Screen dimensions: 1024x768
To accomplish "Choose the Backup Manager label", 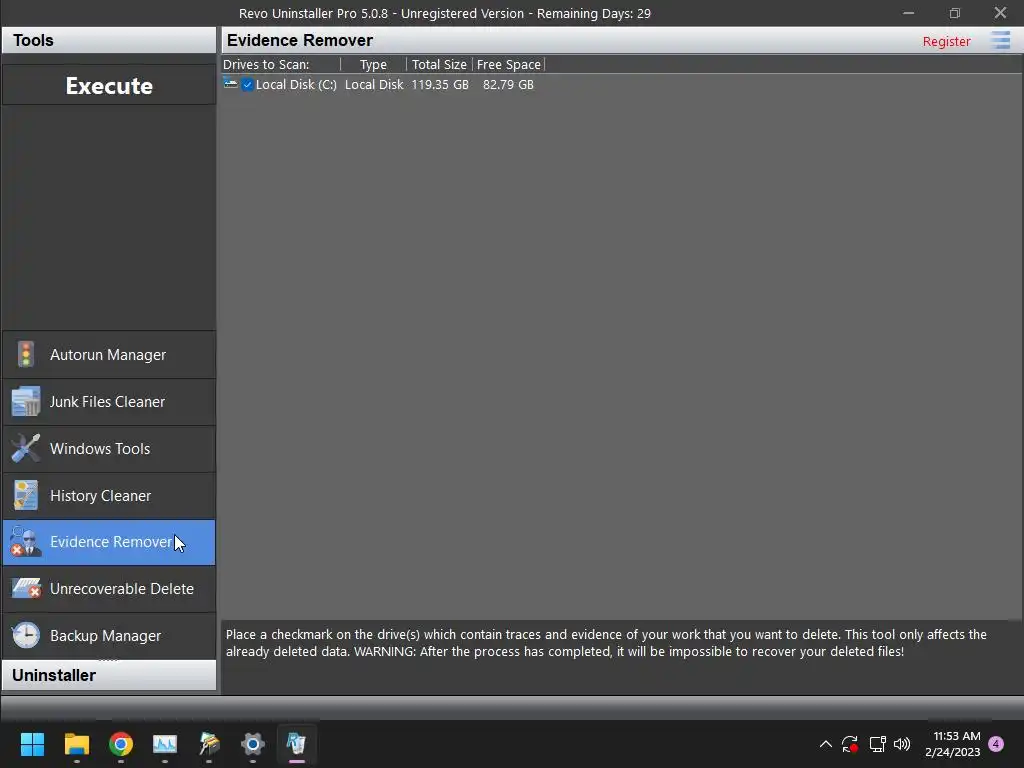I will pyautogui.click(x=105, y=635).
